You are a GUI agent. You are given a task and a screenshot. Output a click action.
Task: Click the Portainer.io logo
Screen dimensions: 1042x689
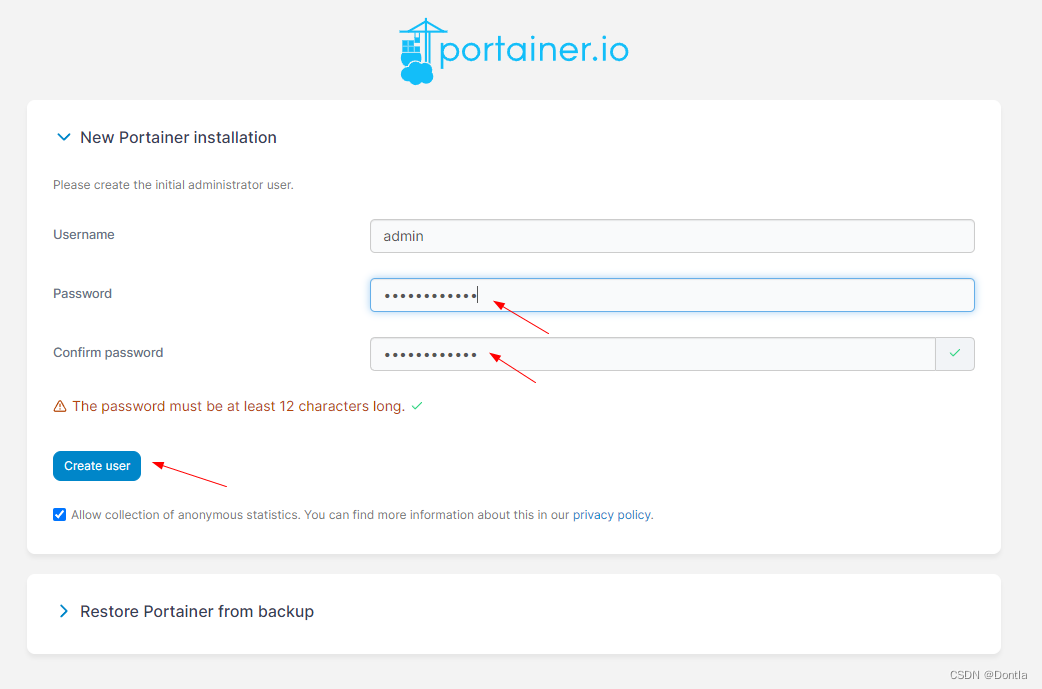click(x=514, y=51)
